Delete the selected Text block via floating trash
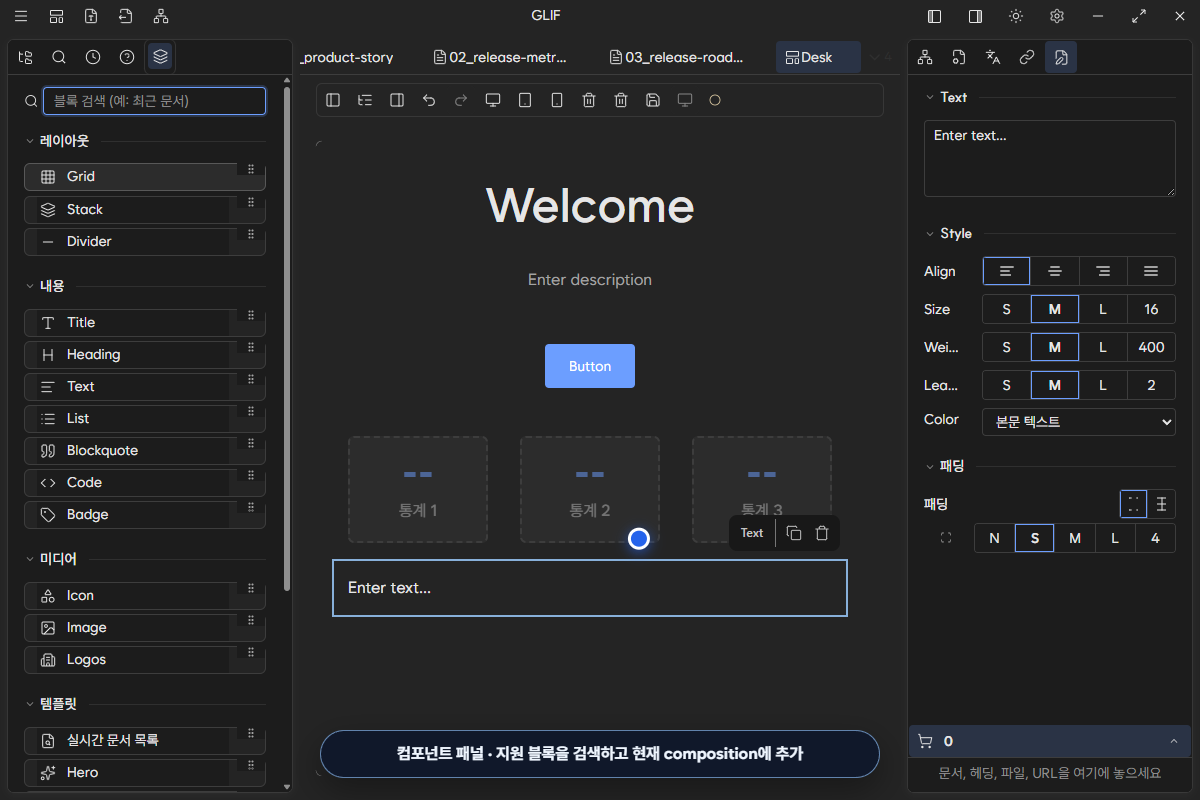Image resolution: width=1200 pixels, height=800 pixels. pyautogui.click(x=822, y=533)
